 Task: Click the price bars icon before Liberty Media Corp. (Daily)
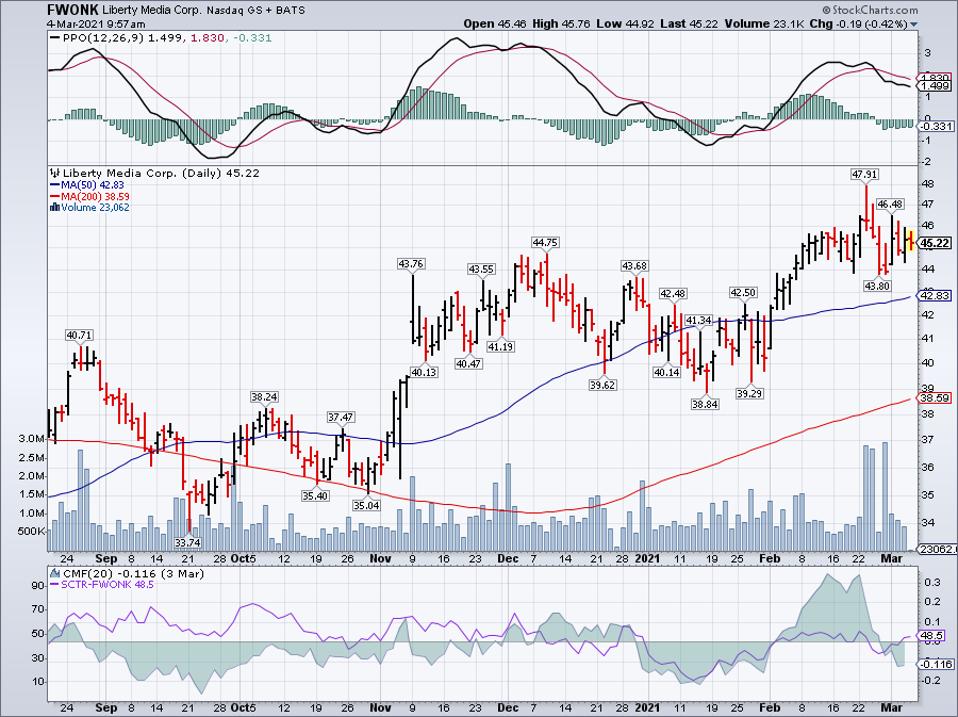pyautogui.click(x=55, y=173)
